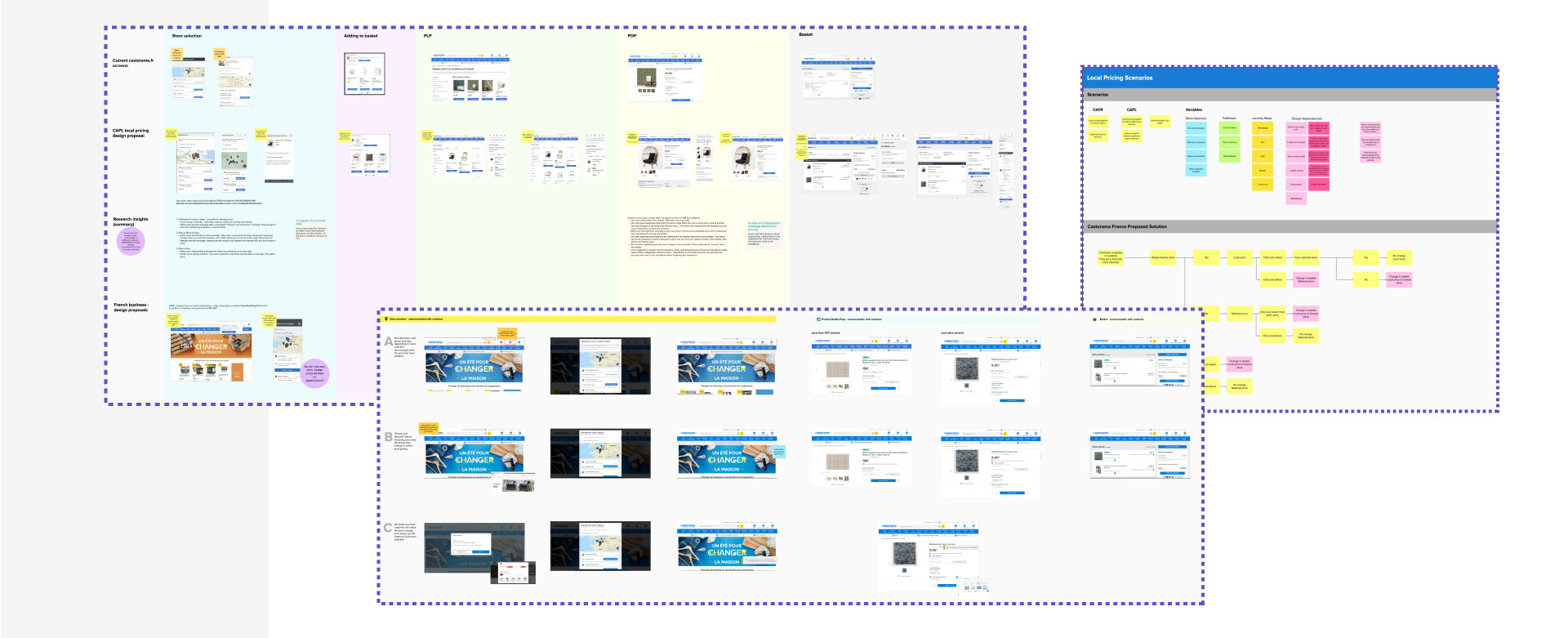
Task: Select the 'CAFR' heading in Scenarios
Action: (1098, 109)
